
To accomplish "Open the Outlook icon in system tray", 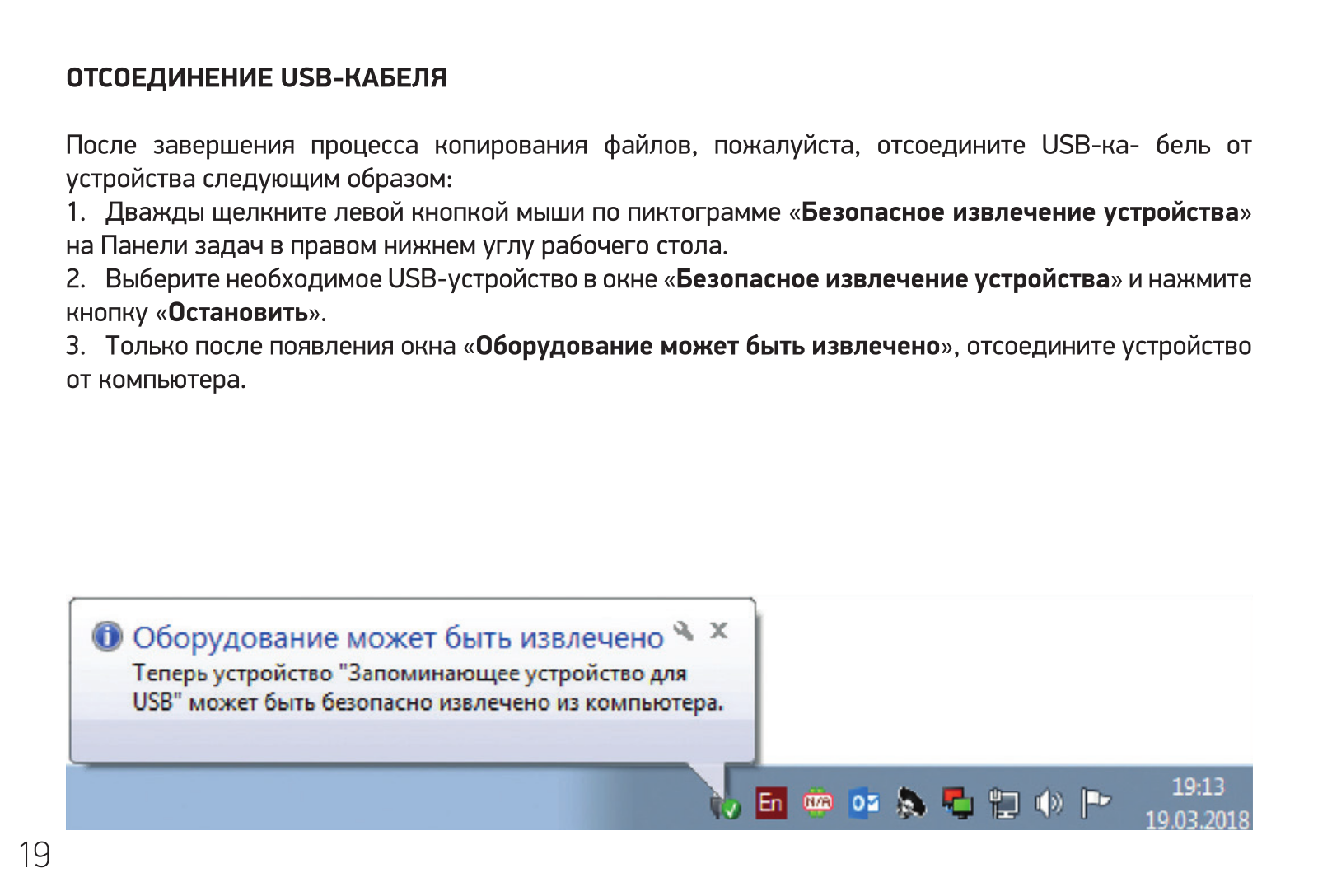I will (x=864, y=802).
